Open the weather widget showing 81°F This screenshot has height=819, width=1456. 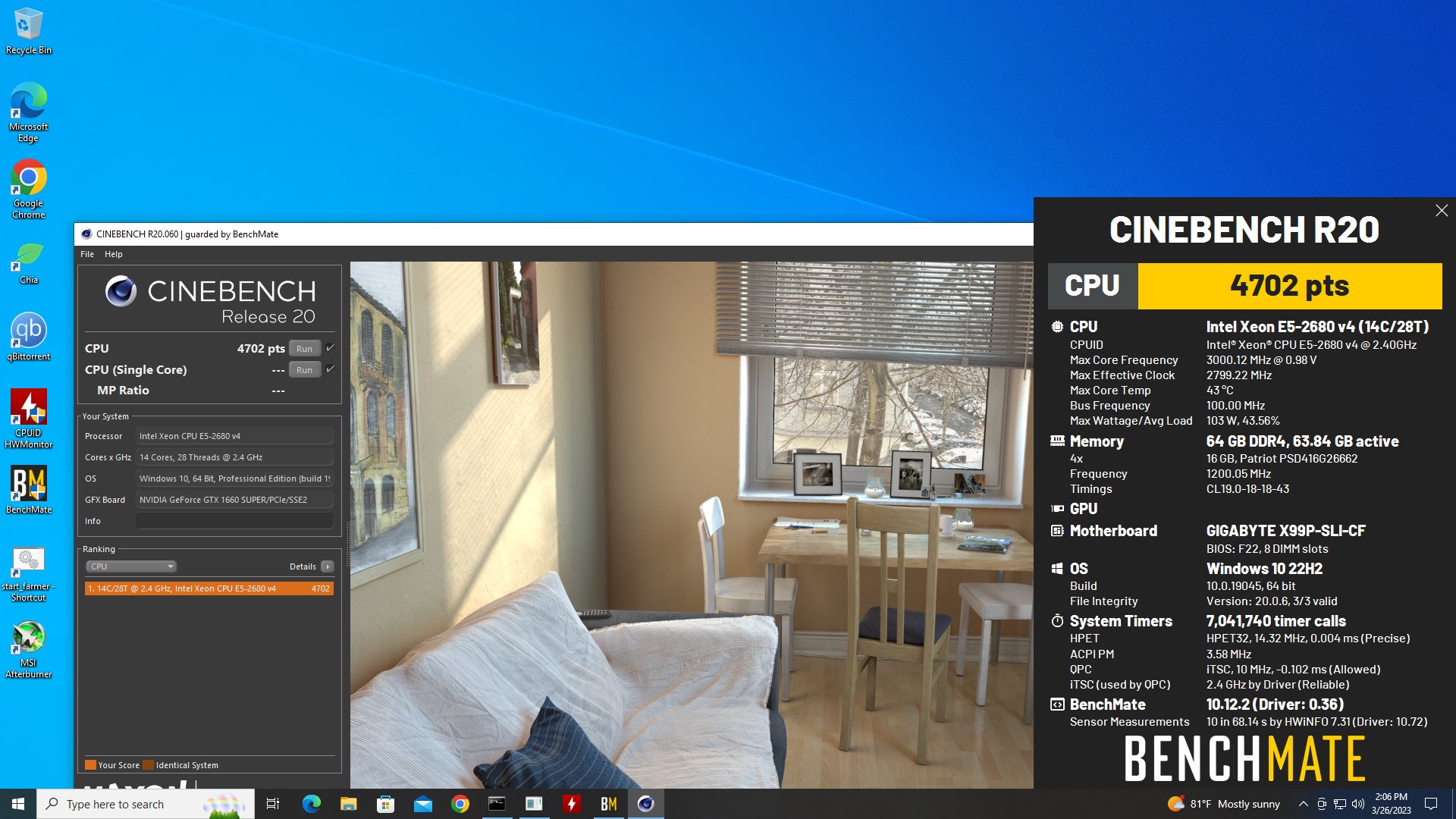(1223, 804)
